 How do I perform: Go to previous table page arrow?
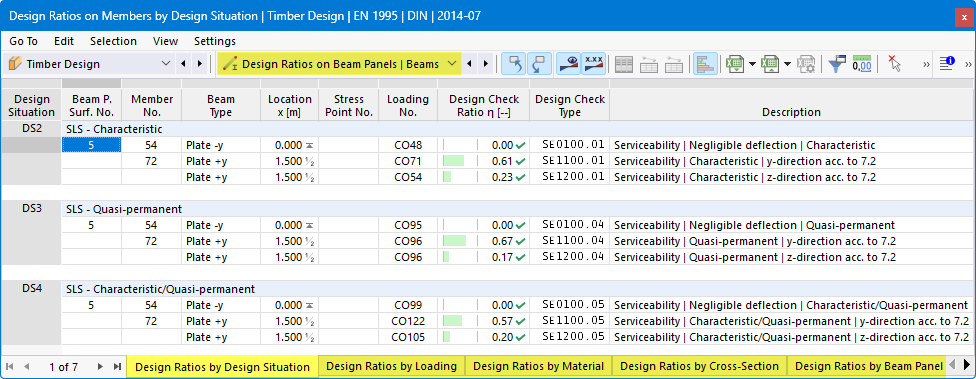point(26,367)
